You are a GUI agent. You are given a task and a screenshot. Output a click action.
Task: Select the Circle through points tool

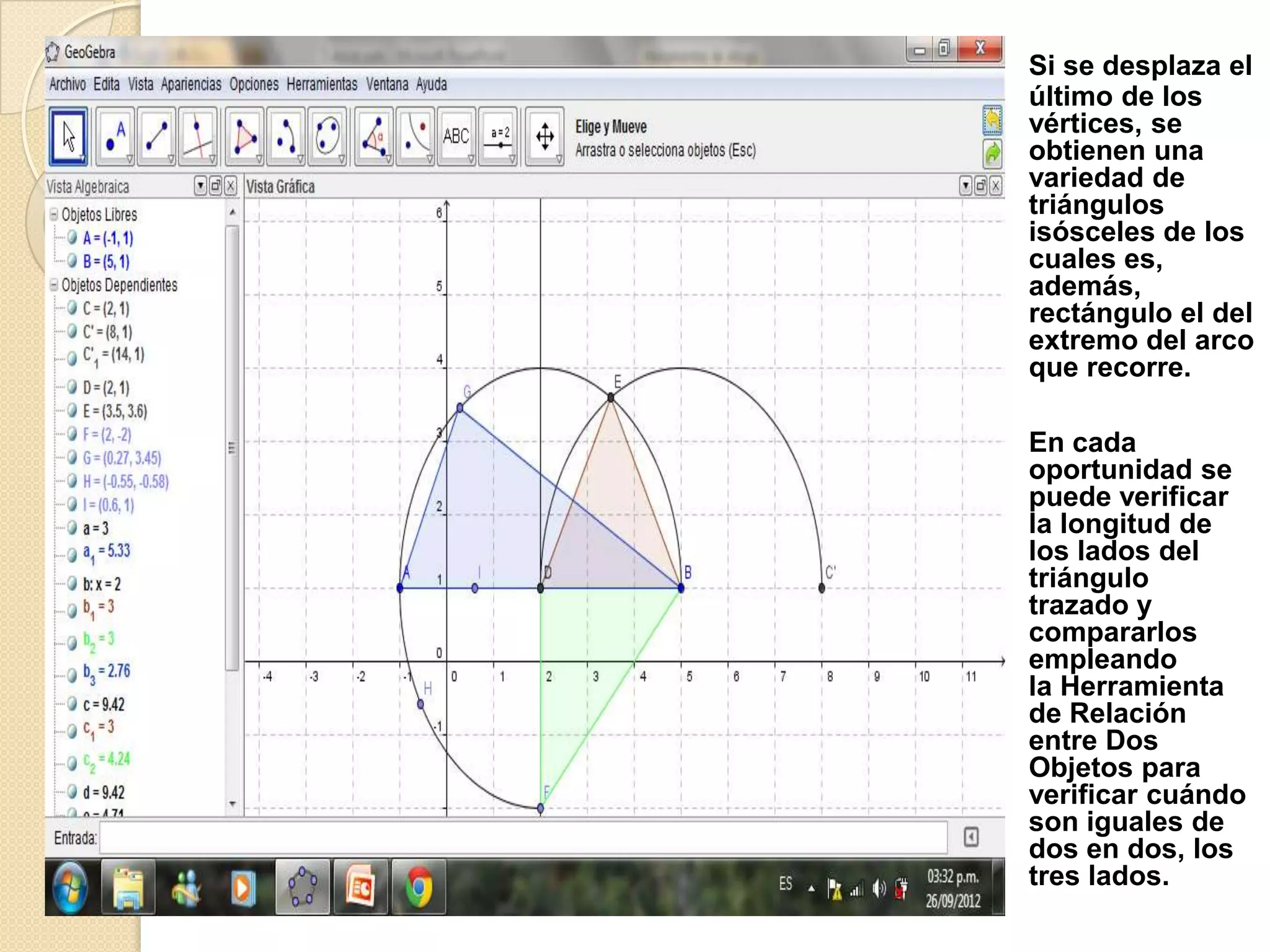click(x=327, y=137)
